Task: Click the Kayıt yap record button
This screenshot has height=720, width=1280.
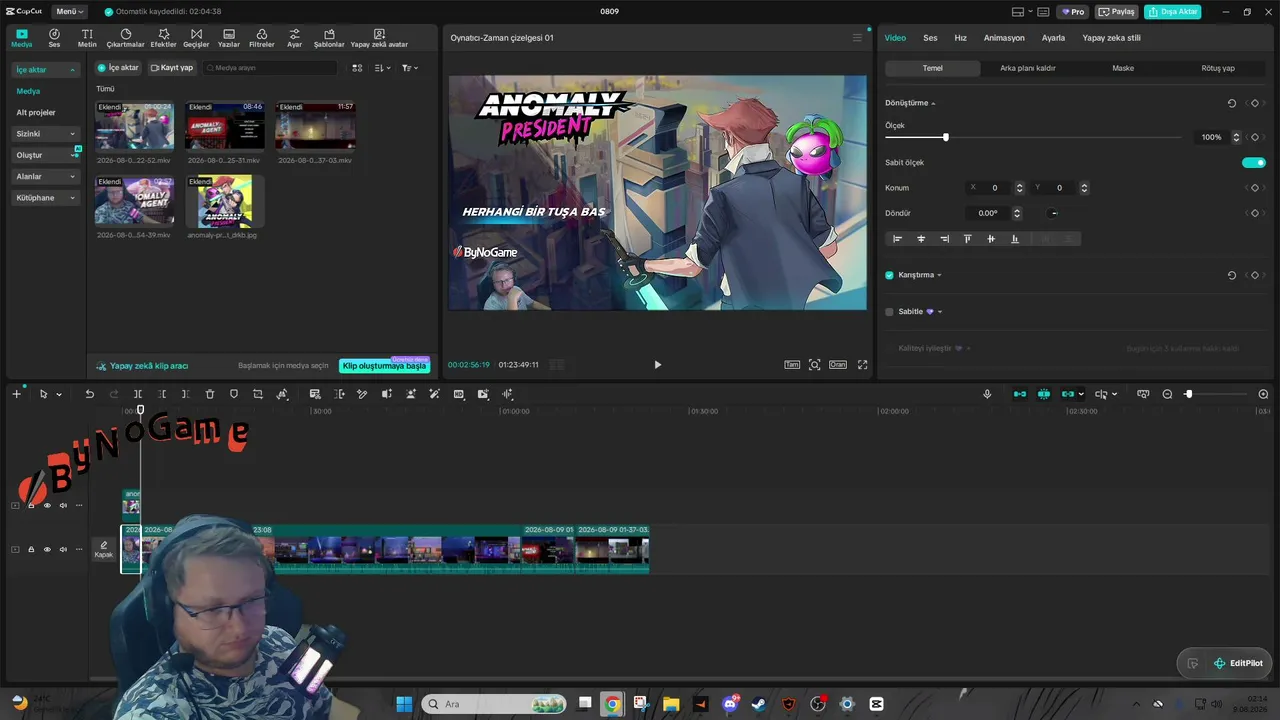Action: click(172, 68)
